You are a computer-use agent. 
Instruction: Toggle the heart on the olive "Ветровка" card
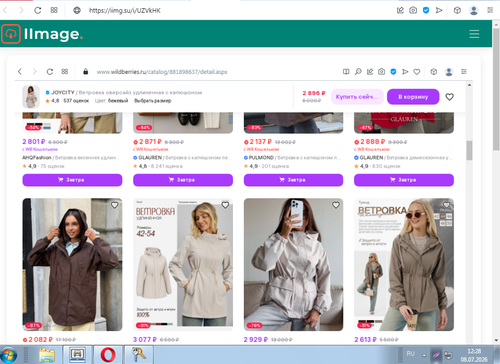click(446, 205)
